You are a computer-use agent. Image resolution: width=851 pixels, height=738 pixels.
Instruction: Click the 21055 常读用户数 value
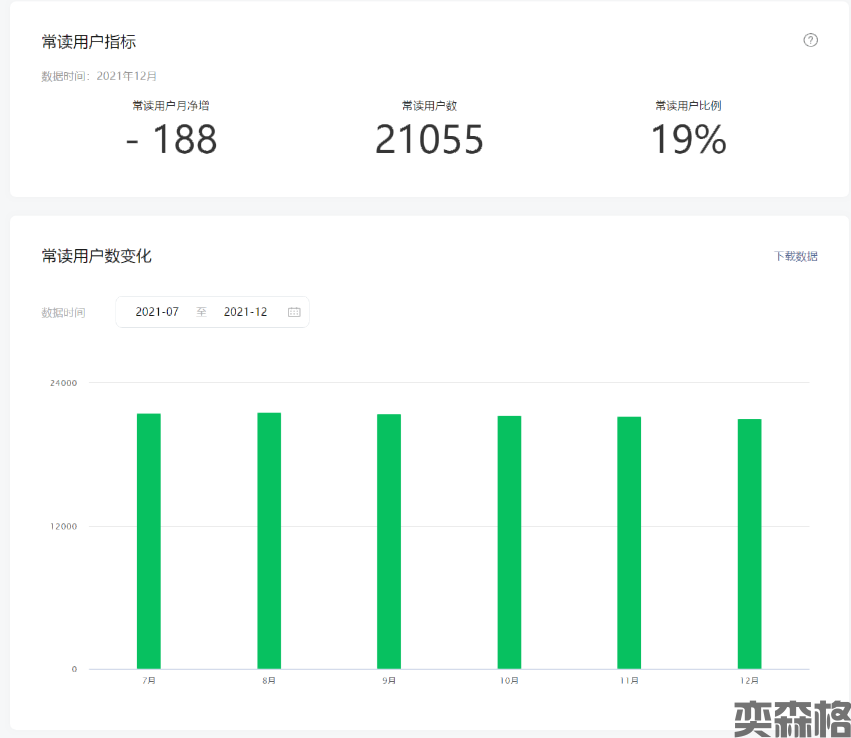[429, 140]
